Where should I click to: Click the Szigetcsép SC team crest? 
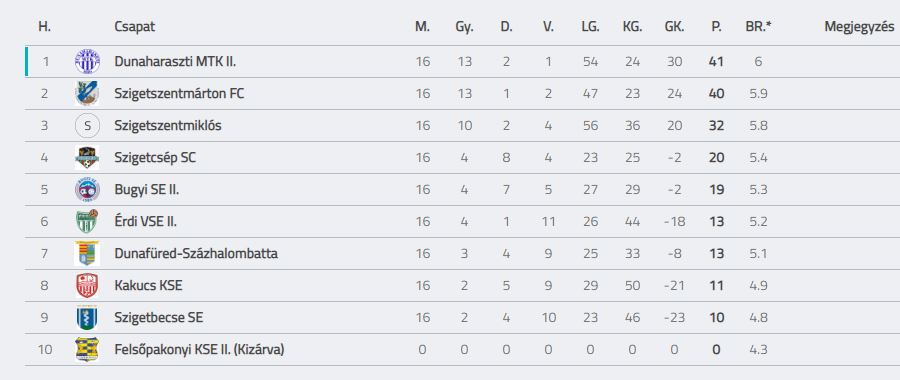coord(87,157)
